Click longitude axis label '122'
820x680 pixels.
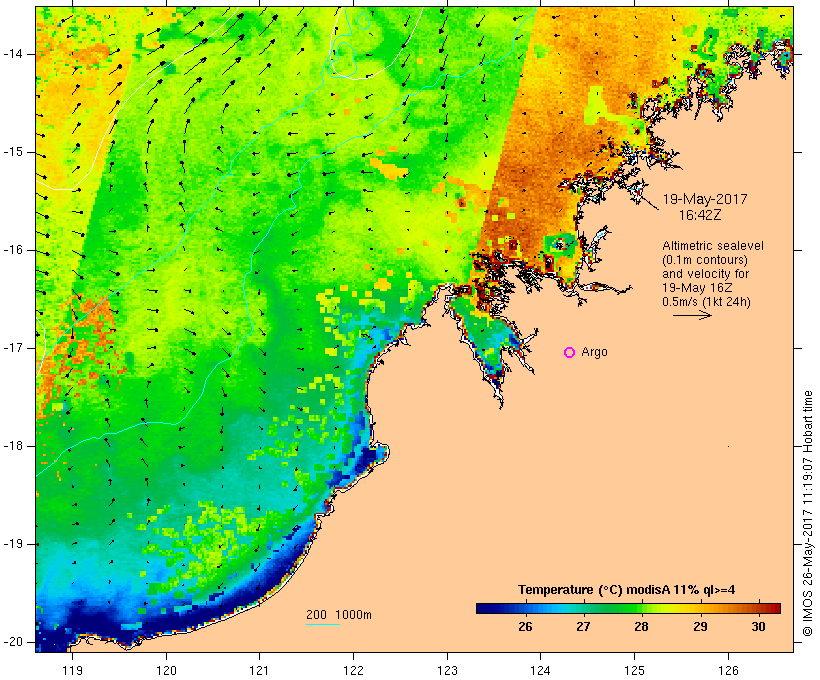click(x=354, y=670)
